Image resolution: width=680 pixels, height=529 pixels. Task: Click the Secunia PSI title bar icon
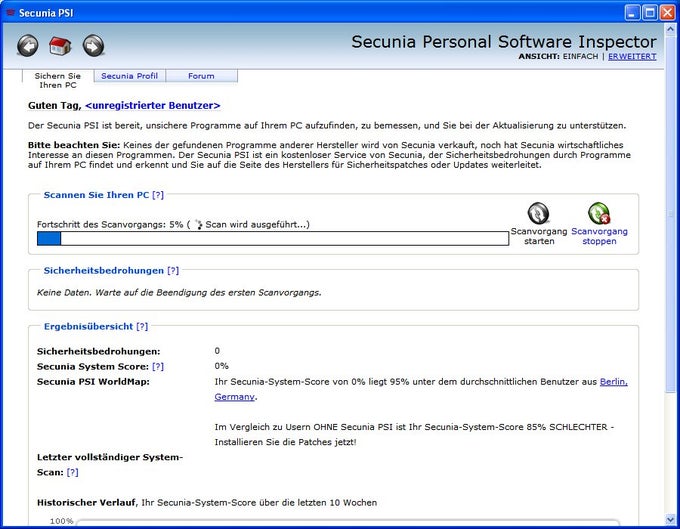pos(10,13)
